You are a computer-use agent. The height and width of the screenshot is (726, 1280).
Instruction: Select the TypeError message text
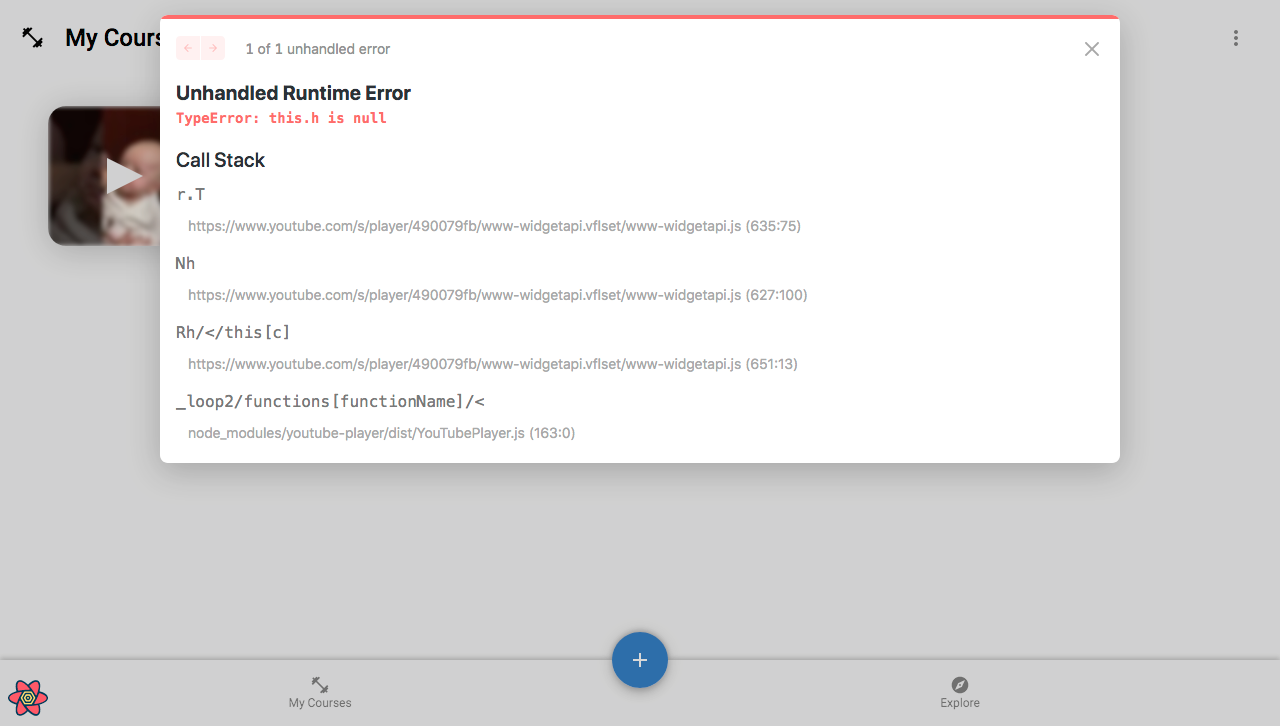coord(281,118)
